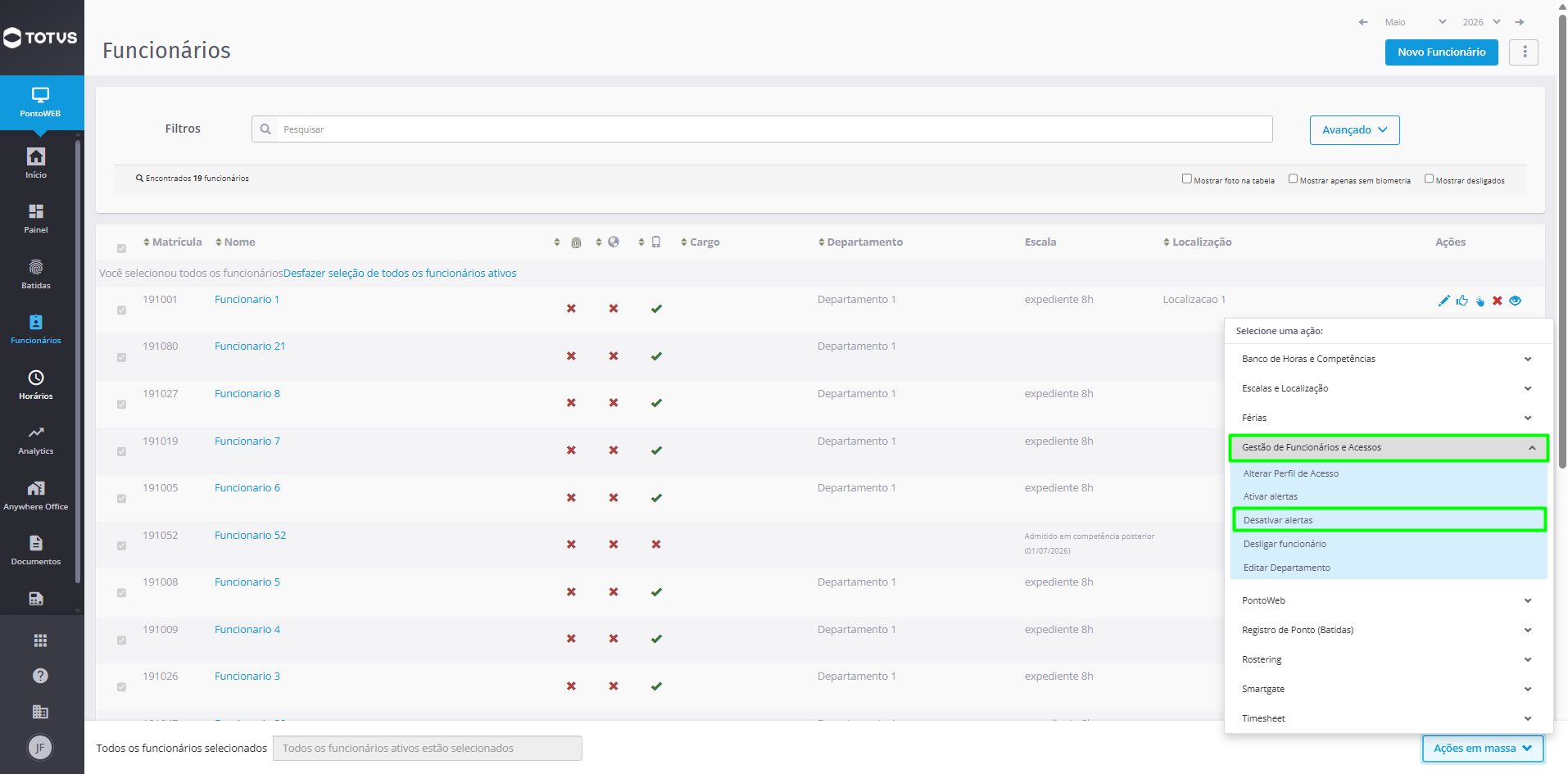Toggle Mostrar foto na tabela checkbox

tap(1186, 179)
